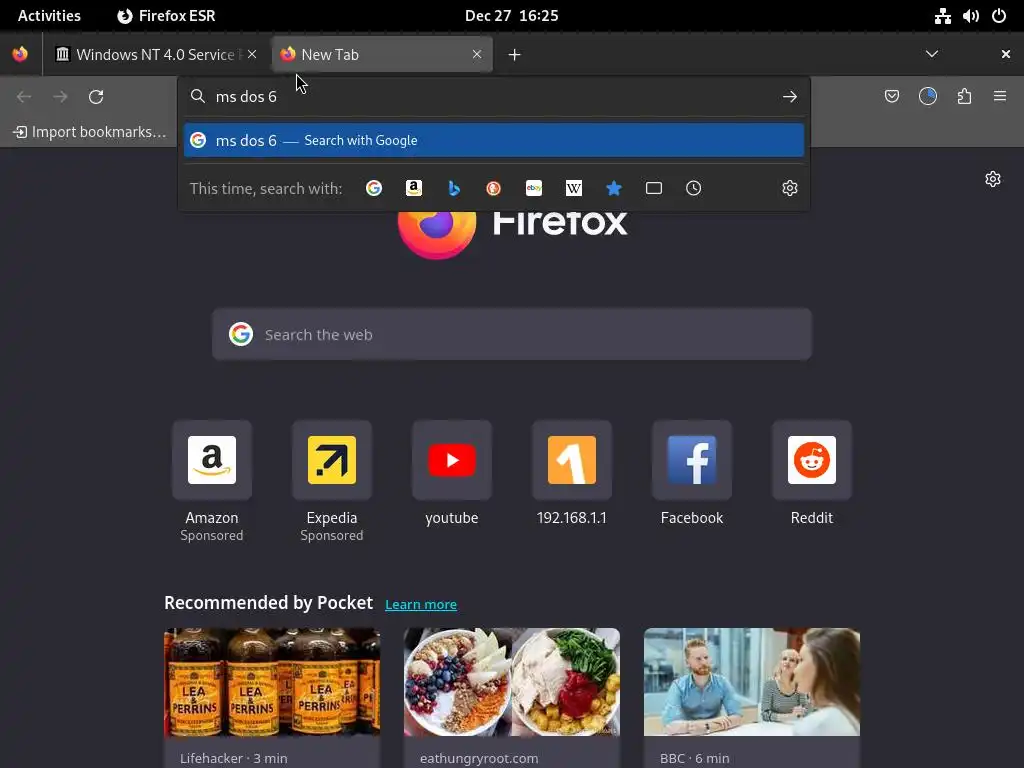Open the Lifehacker Lea & Perrins article
Viewport: 1024px width, 768px height.
click(x=272, y=697)
